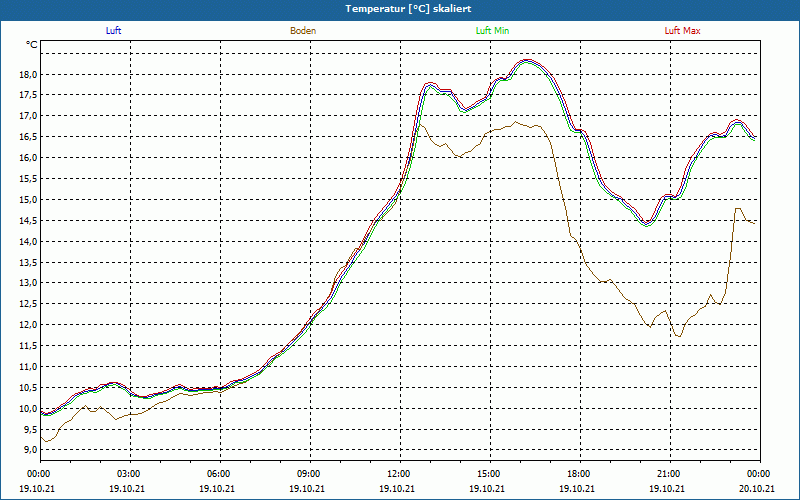Image resolution: width=800 pixels, height=500 pixels.
Task: Click the 12,5 y-axis label
Action: (29, 304)
